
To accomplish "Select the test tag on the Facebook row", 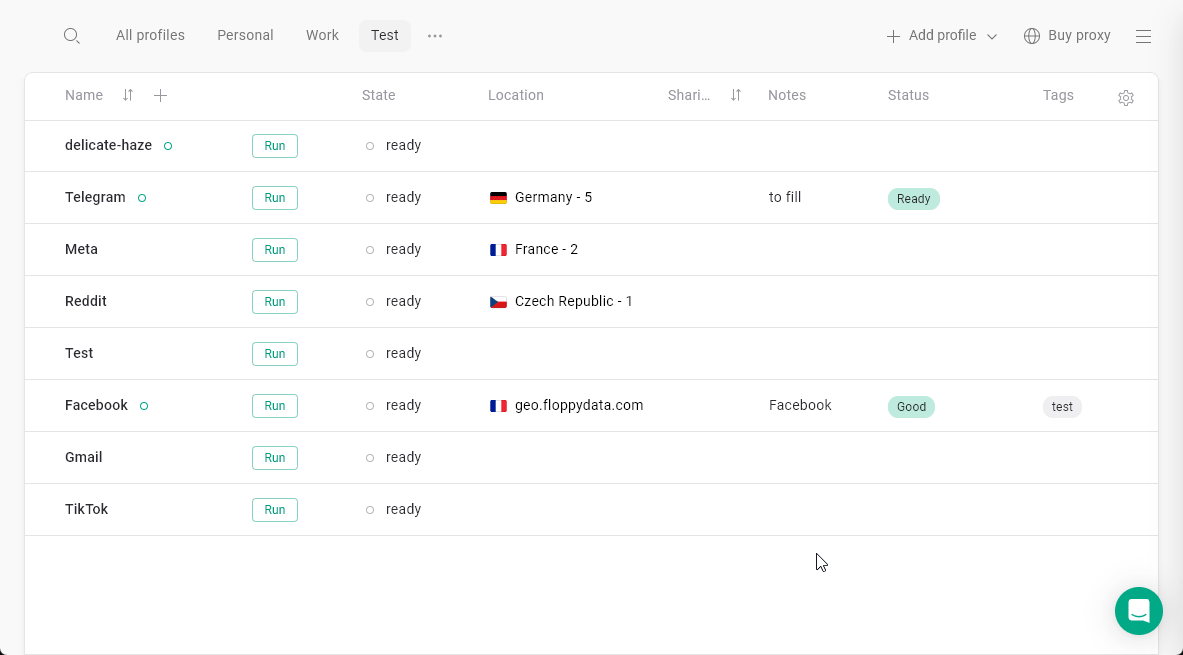I will (1062, 406).
